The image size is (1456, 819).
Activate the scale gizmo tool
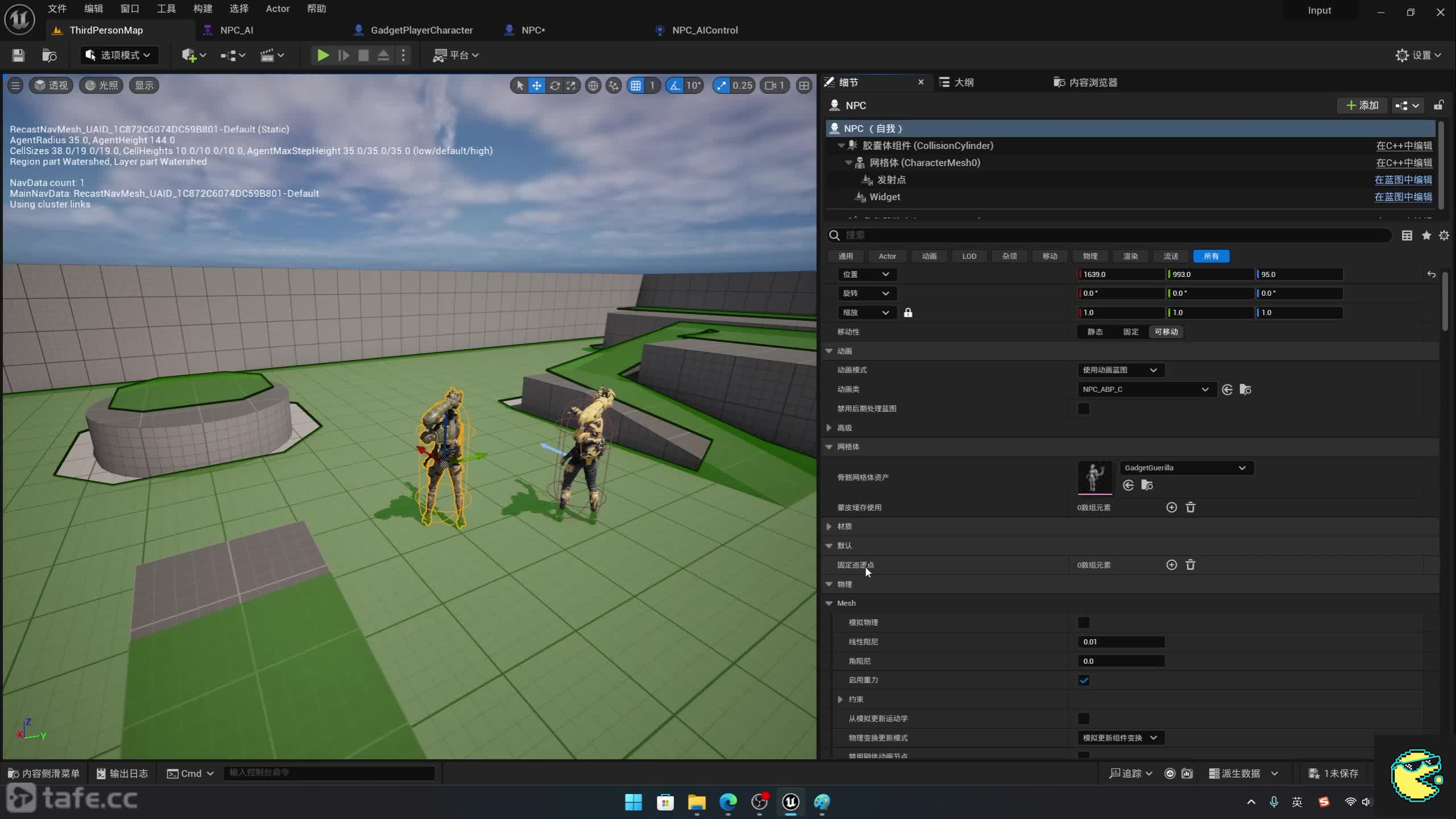click(x=571, y=85)
